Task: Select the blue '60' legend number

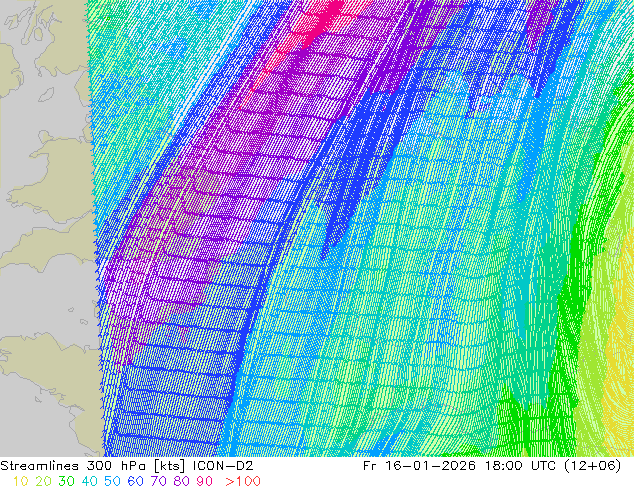Action: point(135,481)
